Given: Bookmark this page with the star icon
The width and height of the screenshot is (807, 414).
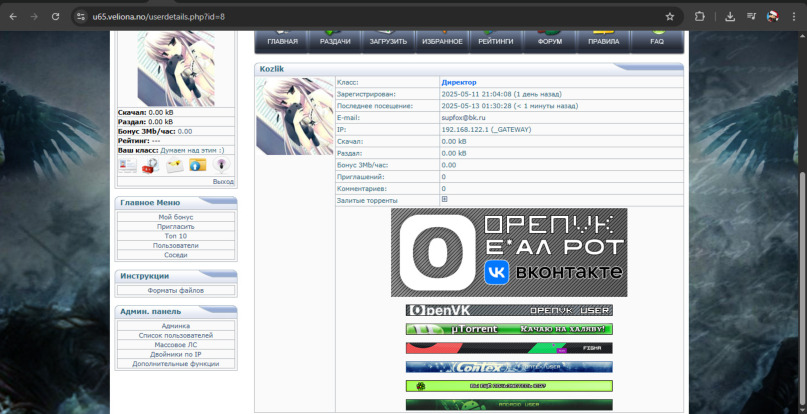Looking at the screenshot, I should (x=669, y=17).
